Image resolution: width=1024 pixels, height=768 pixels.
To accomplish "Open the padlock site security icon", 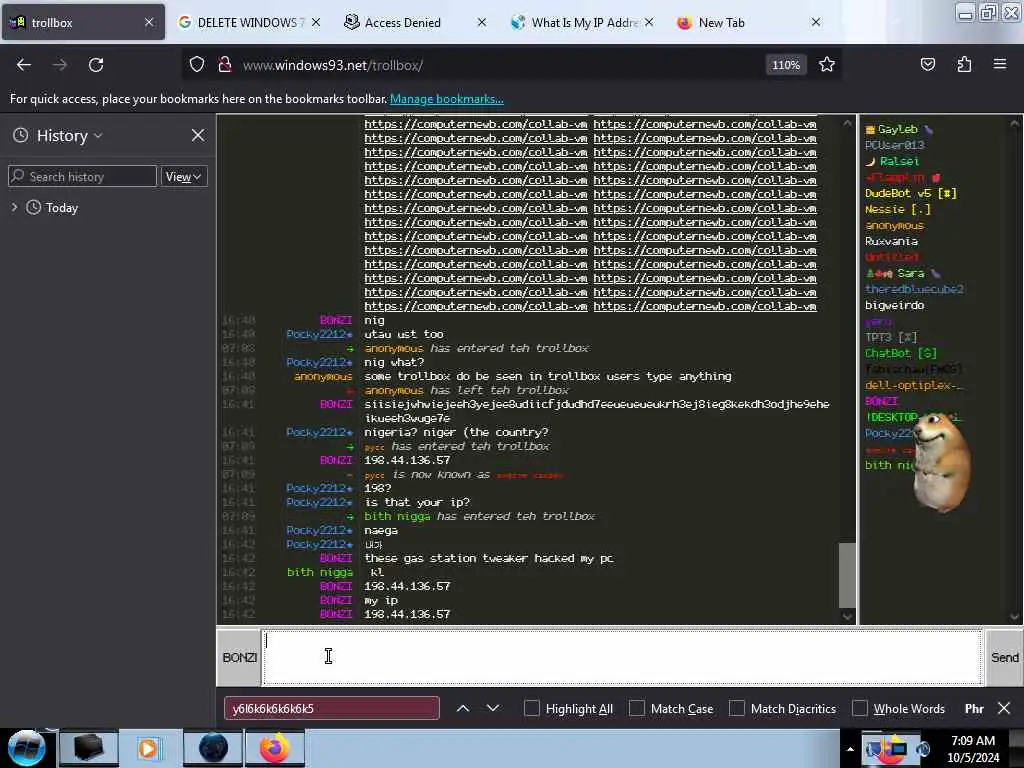I will pyautogui.click(x=225, y=65).
